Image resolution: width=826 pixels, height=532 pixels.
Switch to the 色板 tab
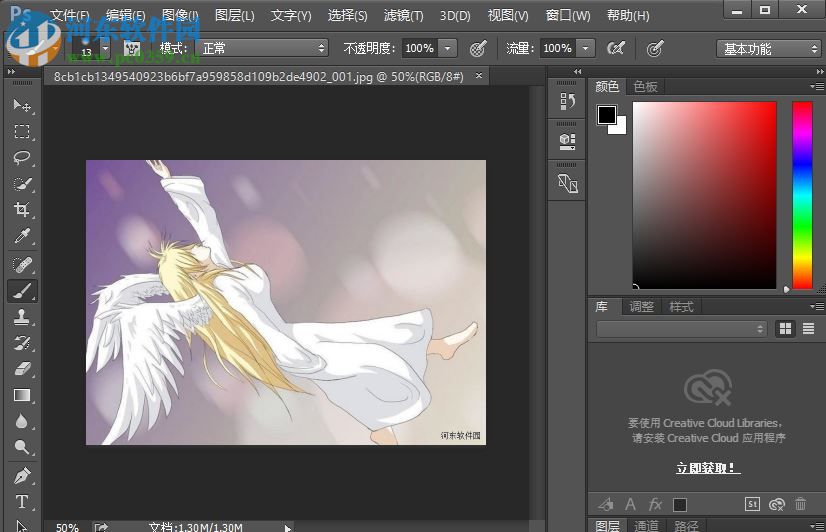coord(646,87)
